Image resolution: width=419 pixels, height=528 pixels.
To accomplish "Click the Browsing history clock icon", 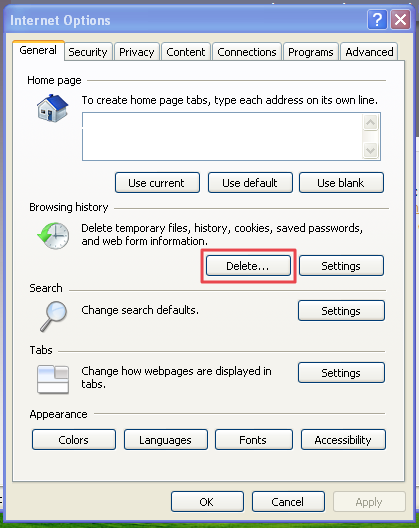I will pos(53,236).
